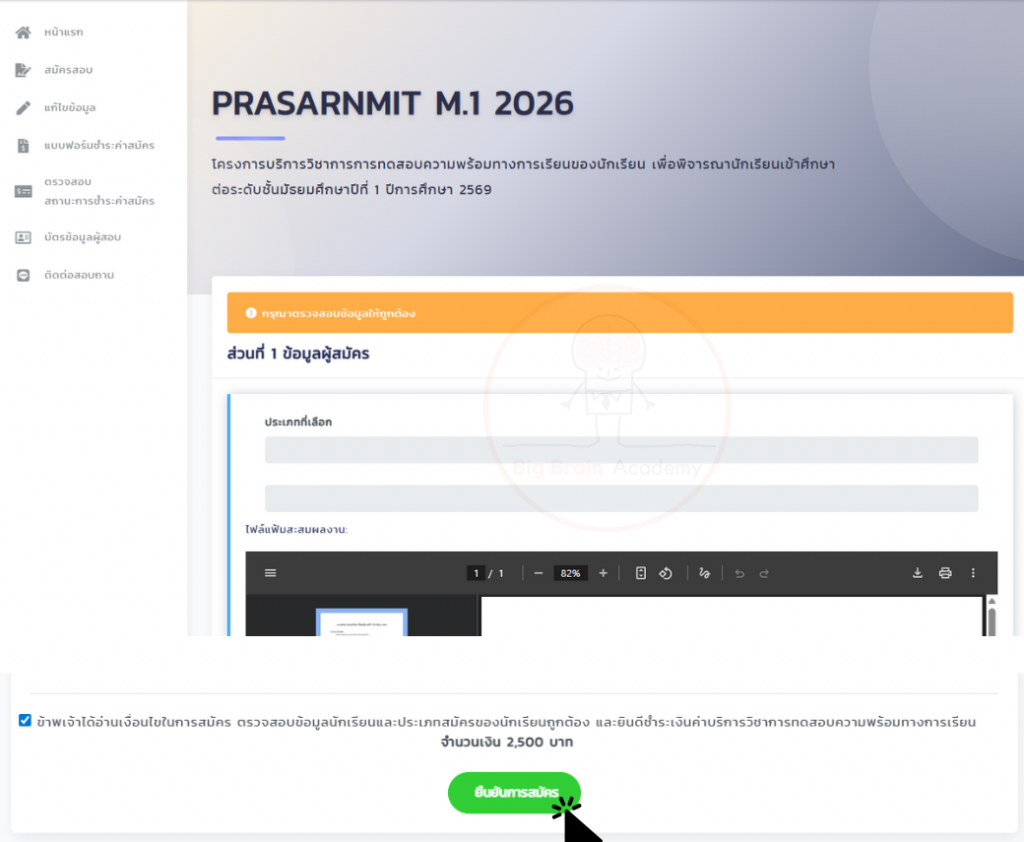Open แก้ไขข้อมูล edit info page
1024x842 pixels.
70,107
